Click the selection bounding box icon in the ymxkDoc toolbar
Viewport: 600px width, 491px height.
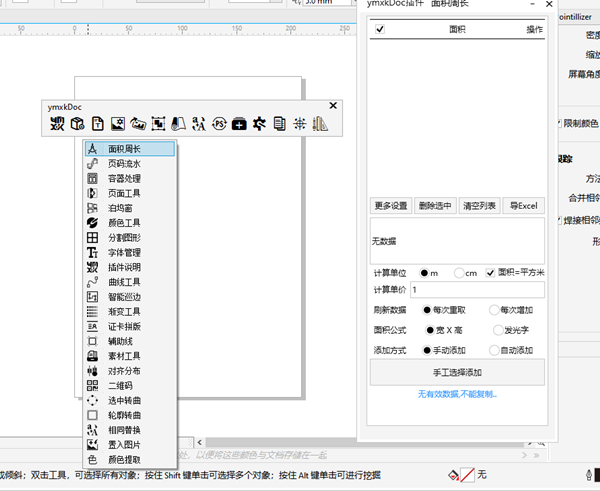[158, 124]
